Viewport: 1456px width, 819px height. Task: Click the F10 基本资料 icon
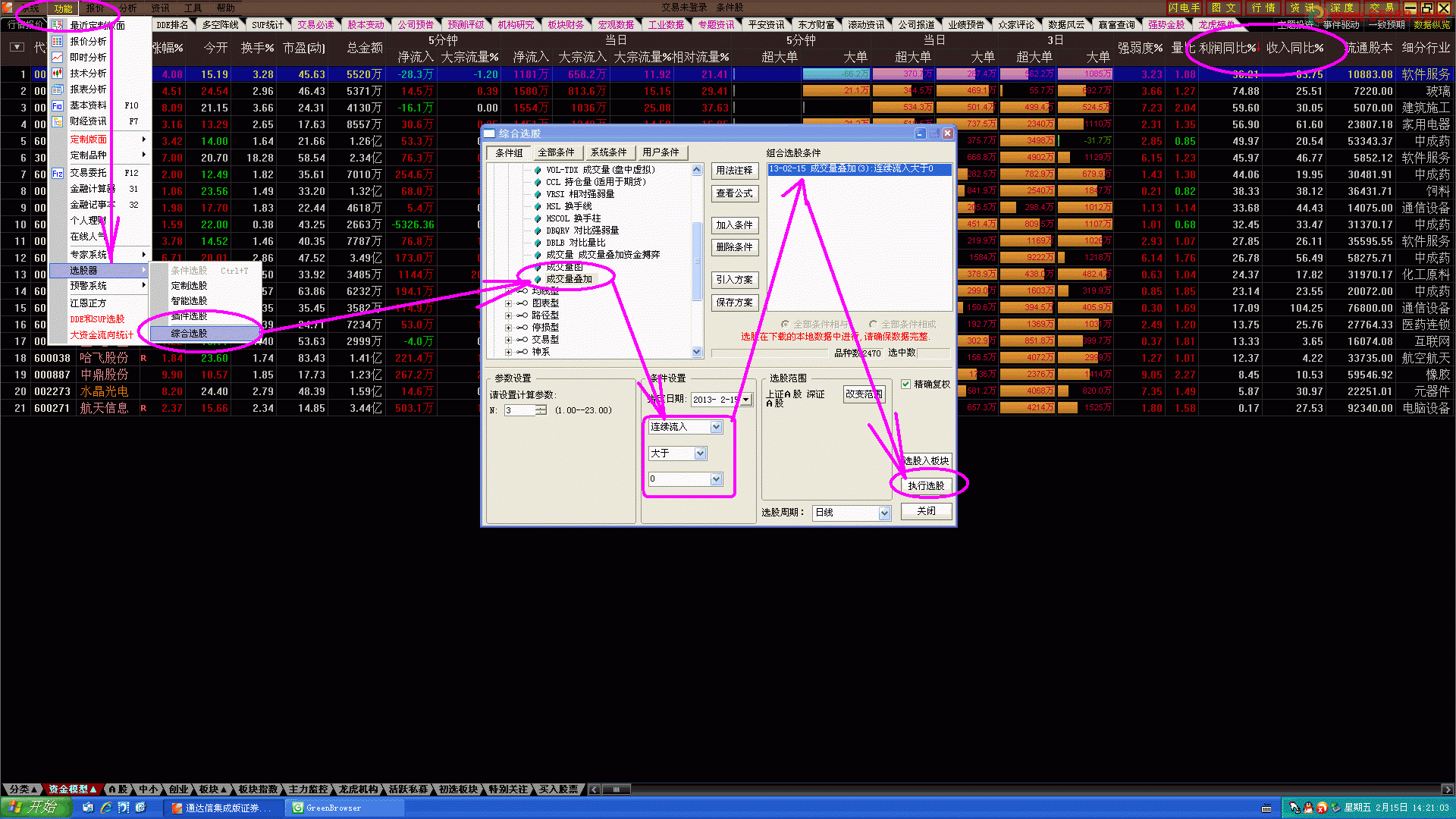click(58, 106)
